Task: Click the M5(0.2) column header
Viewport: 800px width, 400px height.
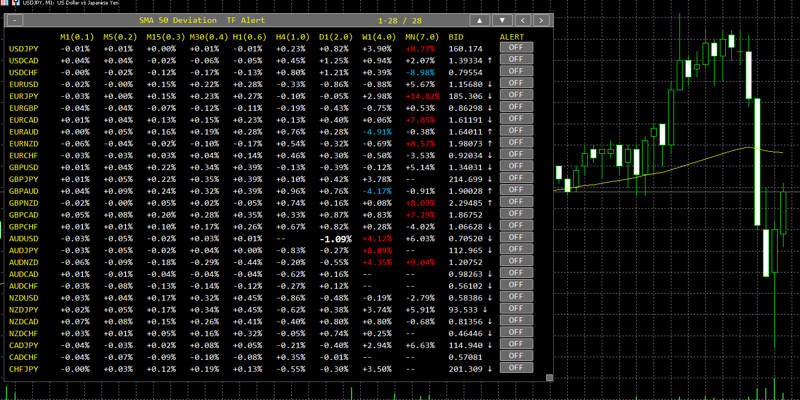Action: coord(120,37)
